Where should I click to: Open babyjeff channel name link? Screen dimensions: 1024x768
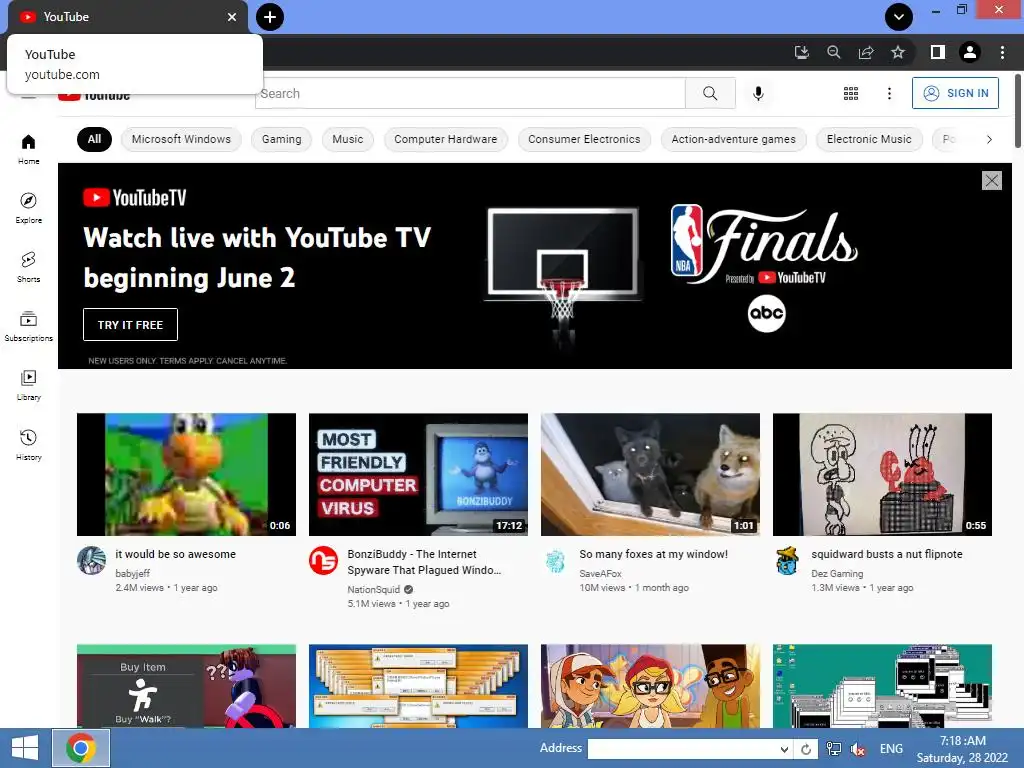(x=133, y=573)
